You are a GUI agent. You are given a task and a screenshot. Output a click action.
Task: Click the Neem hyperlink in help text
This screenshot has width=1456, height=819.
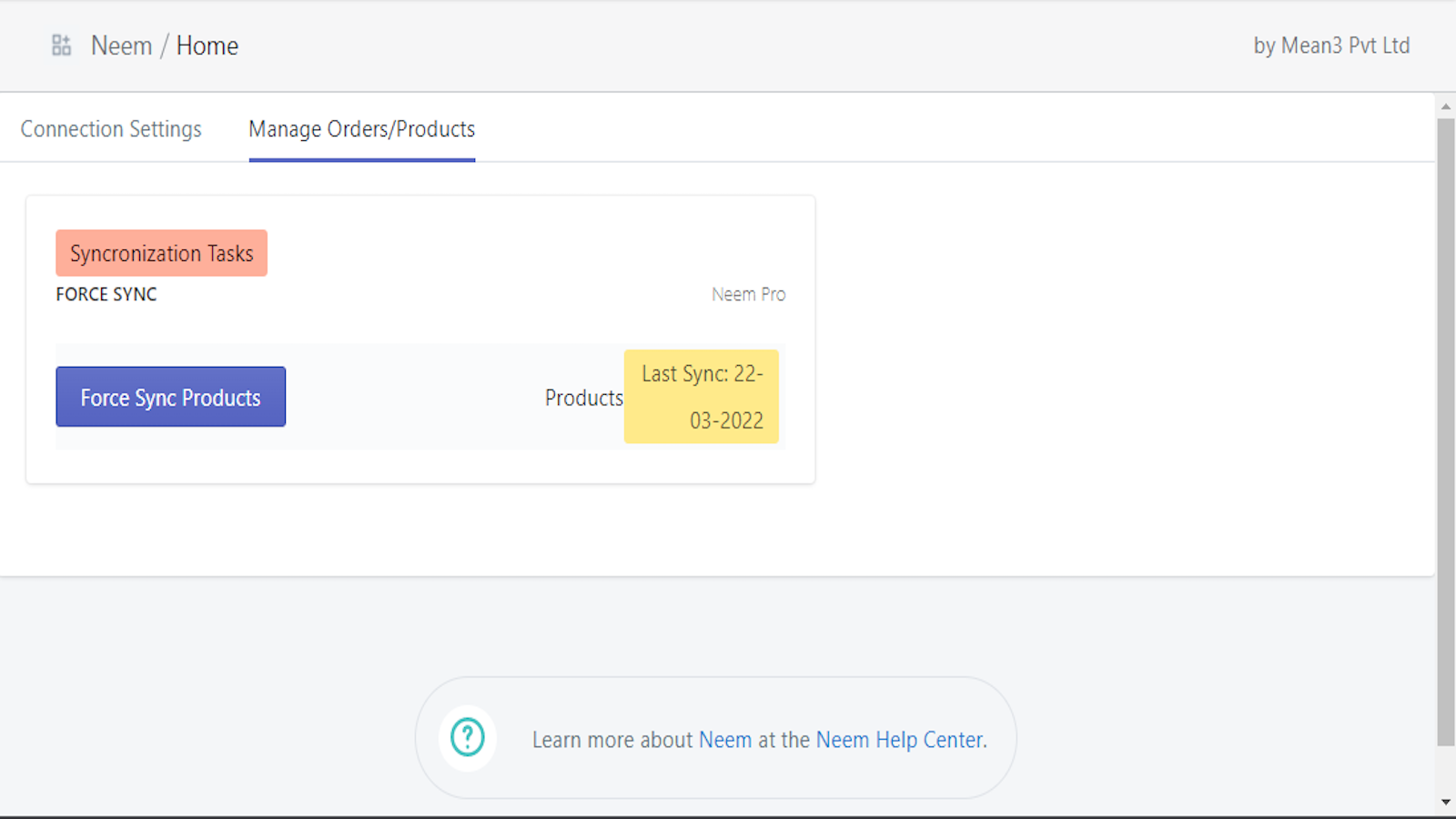(x=724, y=739)
